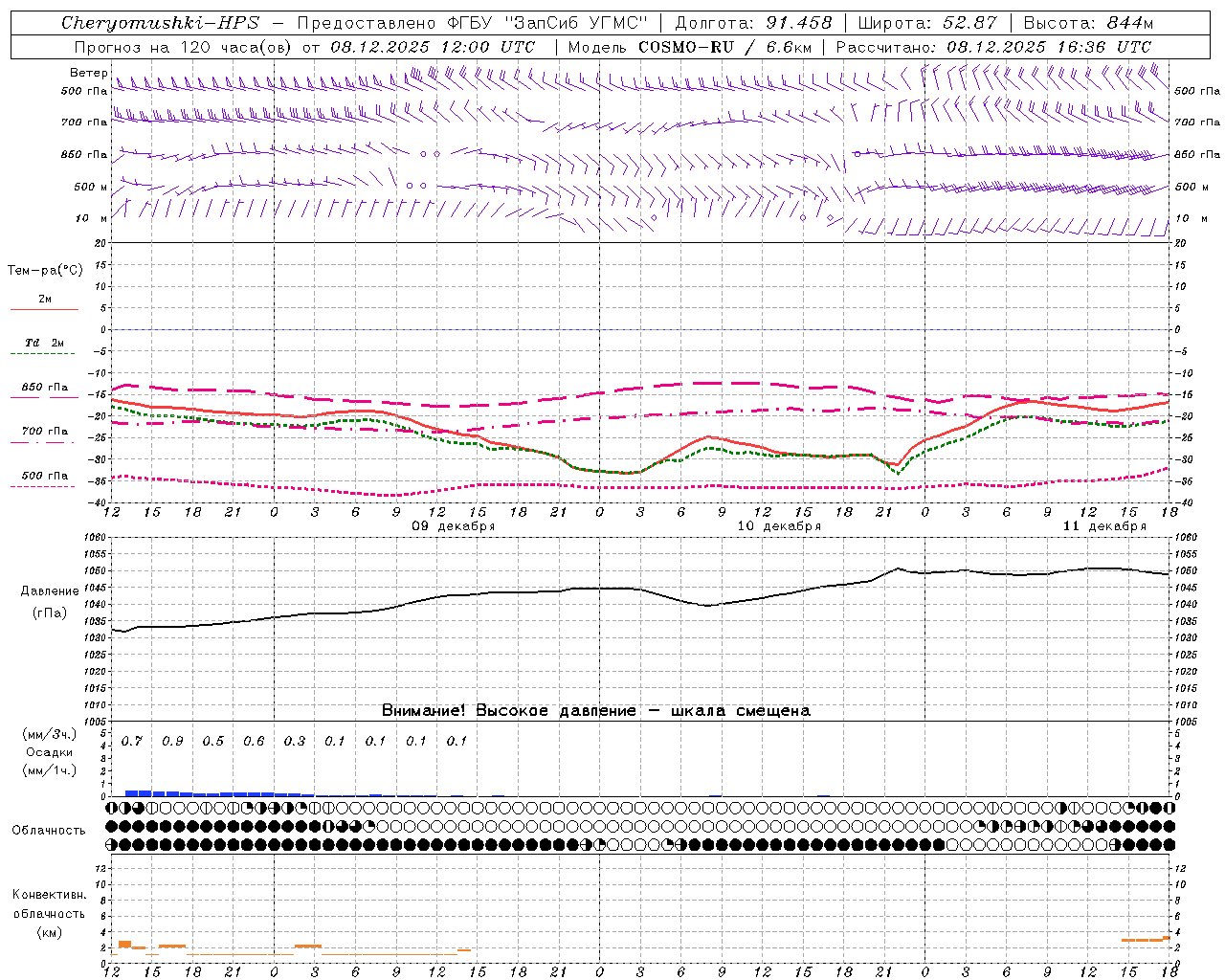Click the dotted line sample under temperature legend '500 гПа'
Screen dimensions: 1225x980
(44, 486)
